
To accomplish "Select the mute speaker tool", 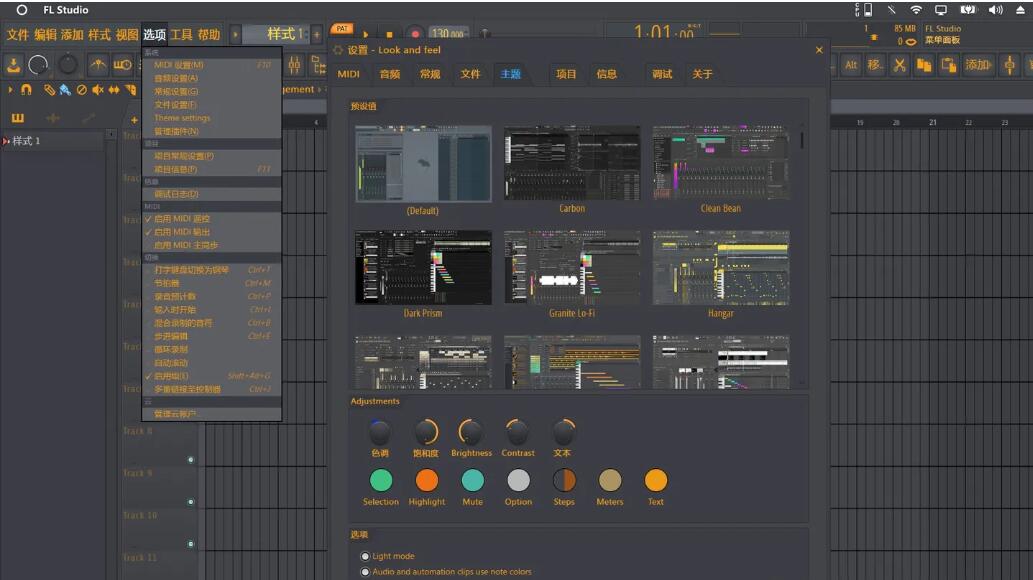I will click(98, 90).
